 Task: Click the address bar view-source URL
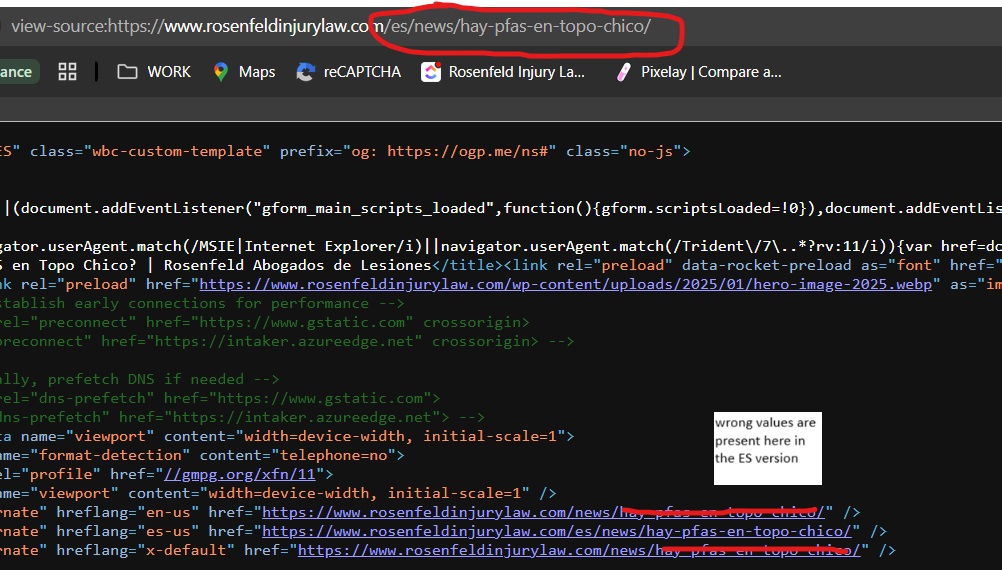[330, 26]
